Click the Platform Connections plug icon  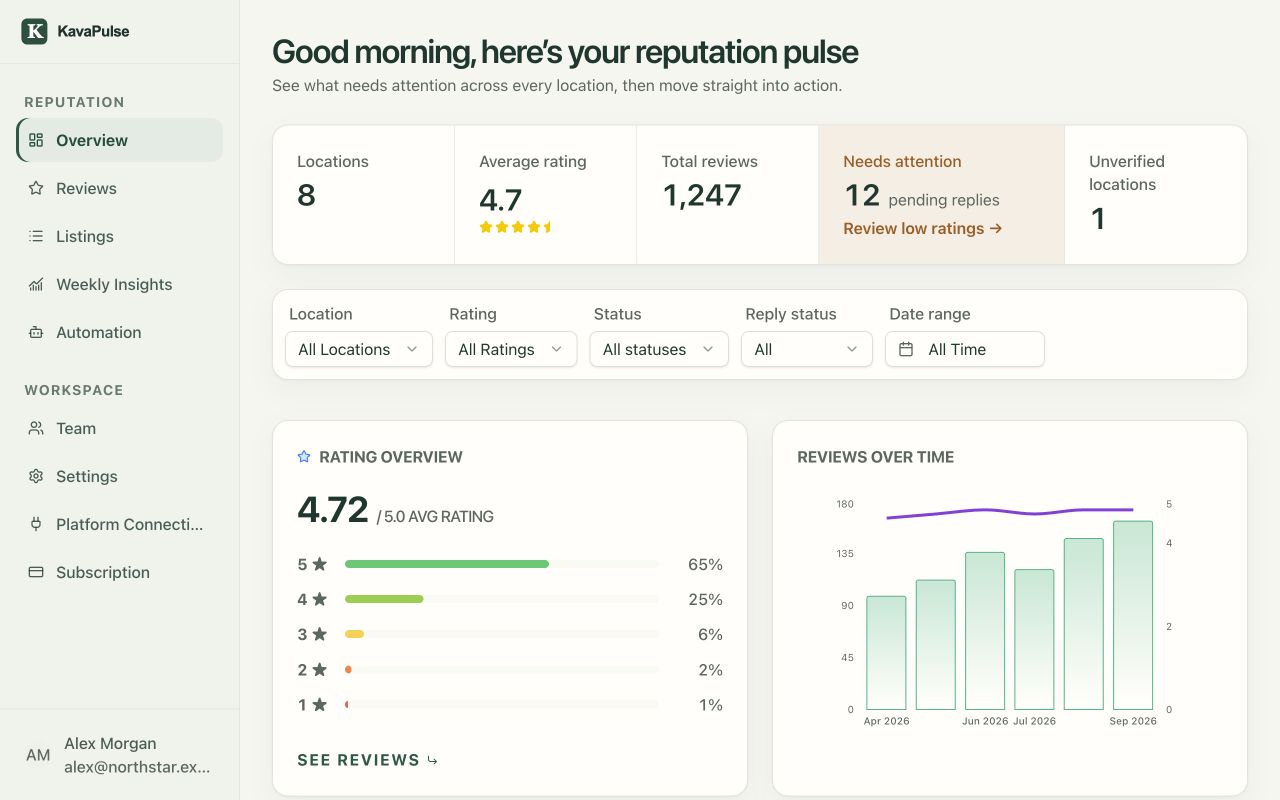click(36, 524)
